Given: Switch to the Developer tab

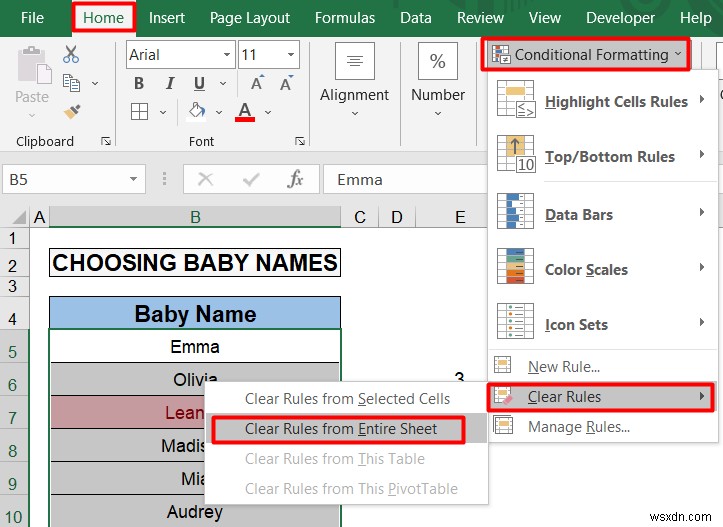Looking at the screenshot, I should pyautogui.click(x=620, y=18).
